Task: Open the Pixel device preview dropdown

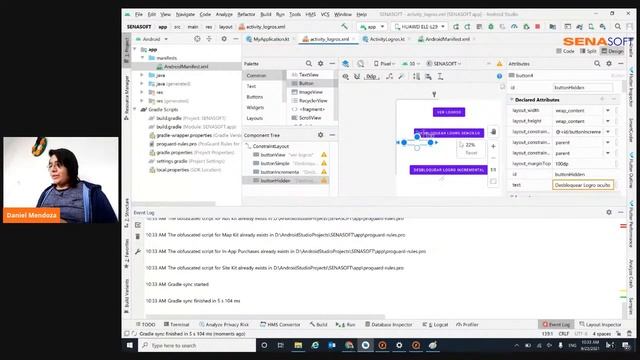Action: click(x=384, y=64)
